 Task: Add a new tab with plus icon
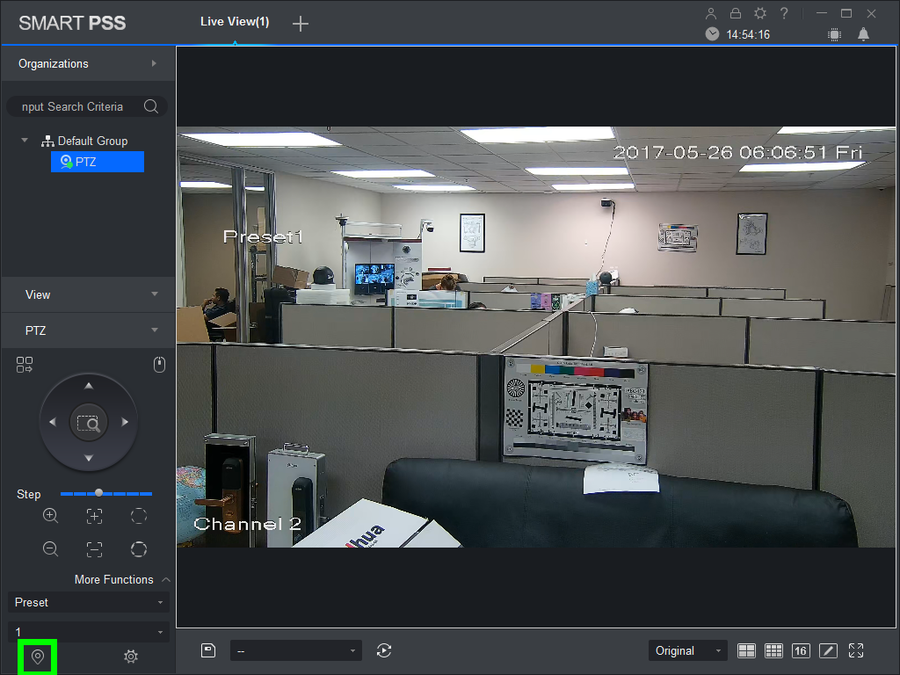[300, 24]
